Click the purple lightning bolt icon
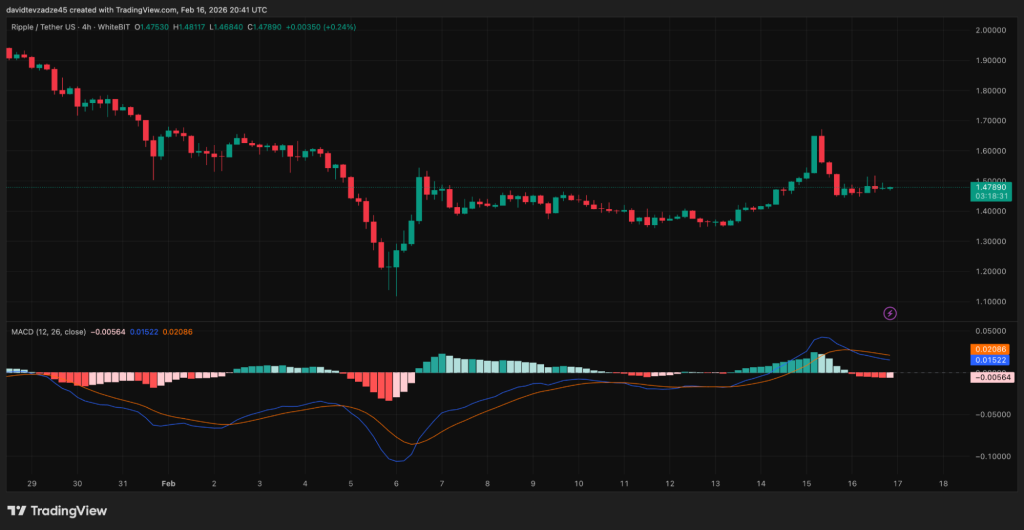 pyautogui.click(x=890, y=313)
